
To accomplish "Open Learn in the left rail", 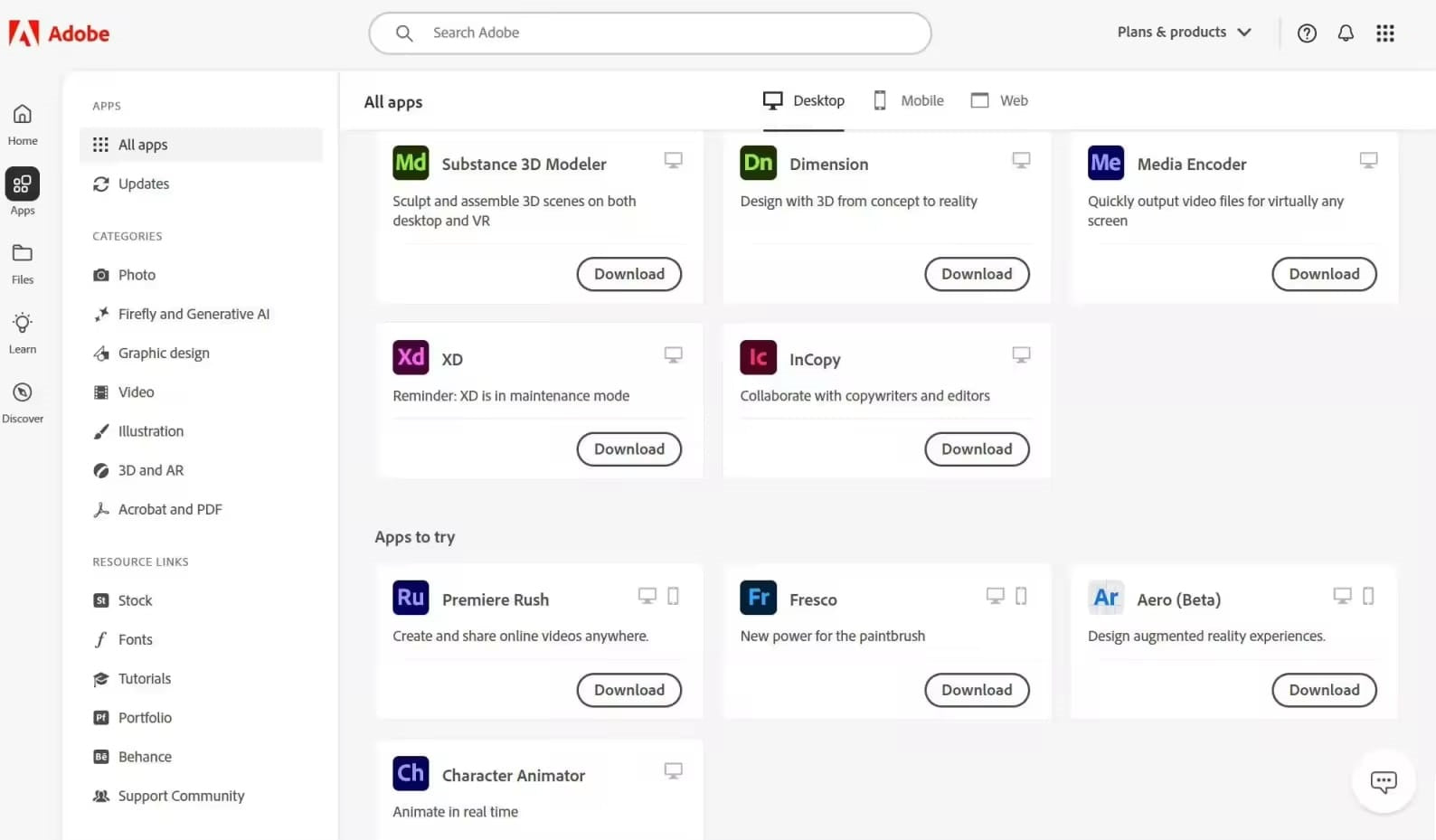I will 23,334.
